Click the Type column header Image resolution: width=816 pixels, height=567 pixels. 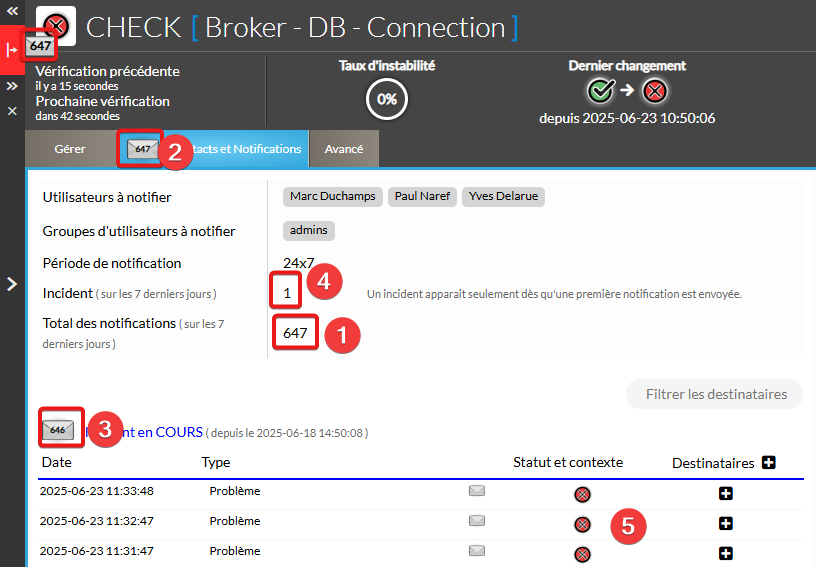pyautogui.click(x=216, y=462)
